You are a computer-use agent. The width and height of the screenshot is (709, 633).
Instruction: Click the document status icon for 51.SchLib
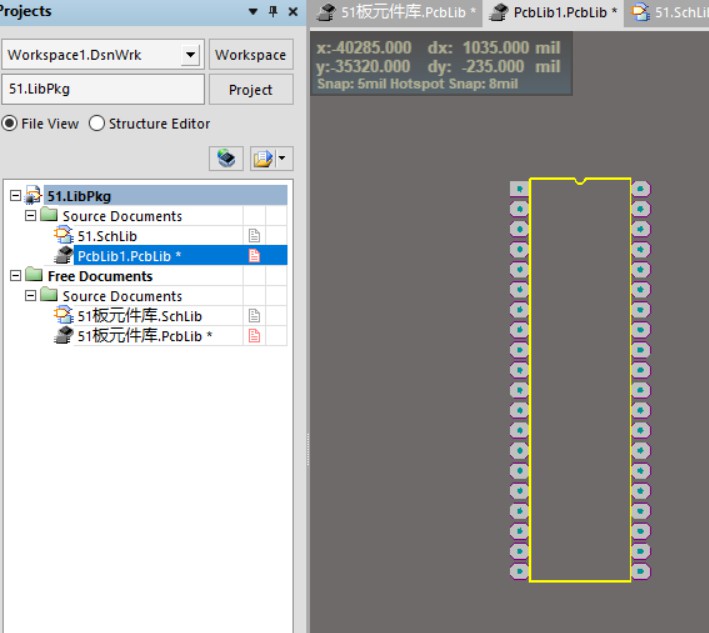coord(254,236)
